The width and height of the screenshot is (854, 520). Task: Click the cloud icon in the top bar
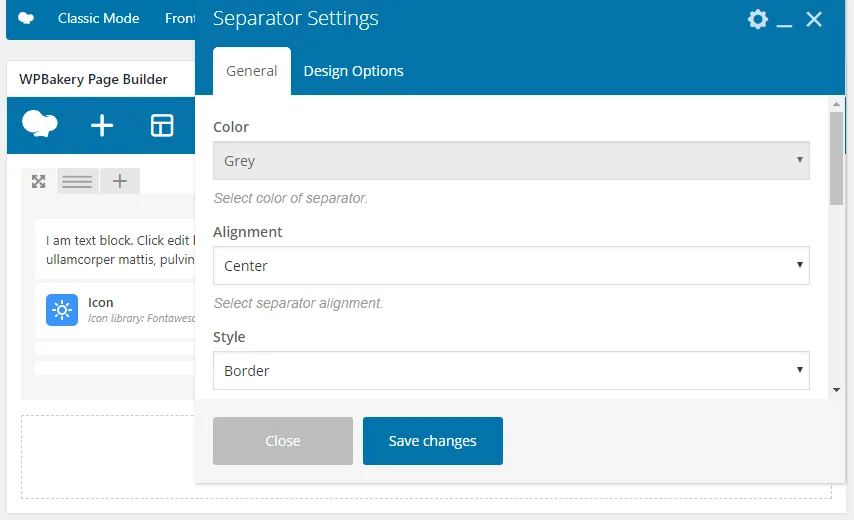tap(26, 18)
